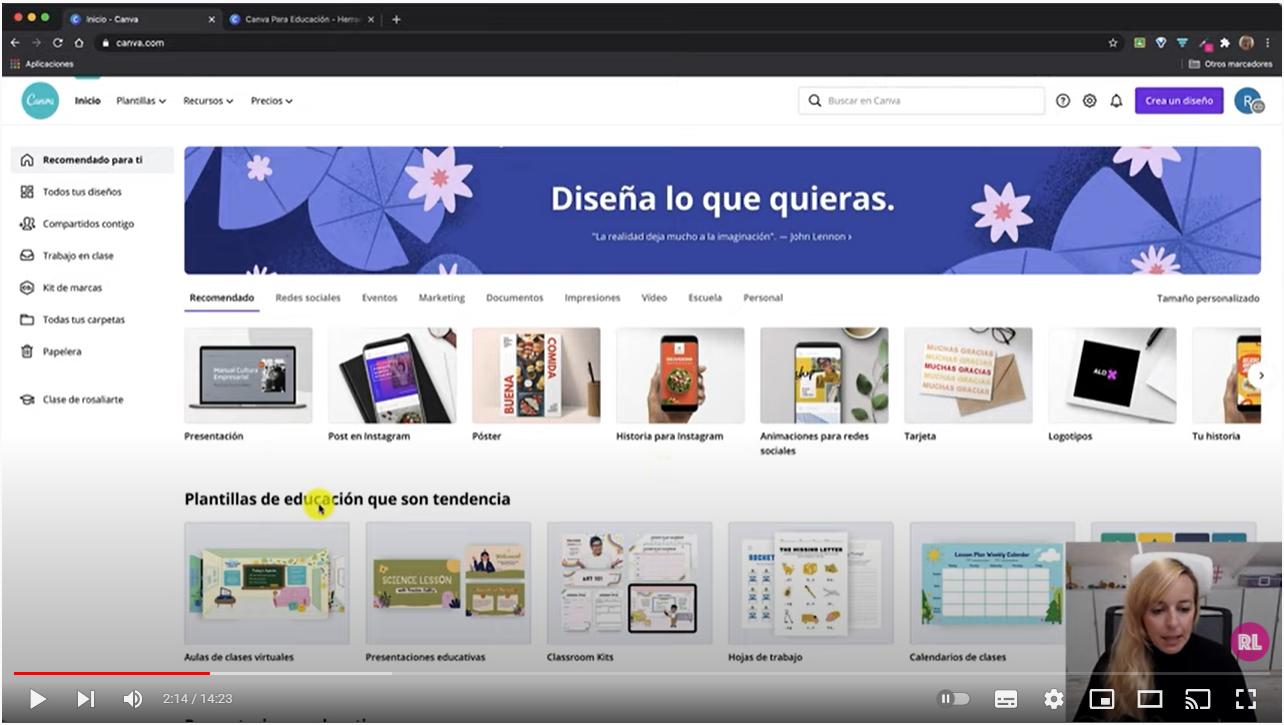Toggle video subtitles on
Viewport: 1284px width, 725px height.
point(1006,699)
